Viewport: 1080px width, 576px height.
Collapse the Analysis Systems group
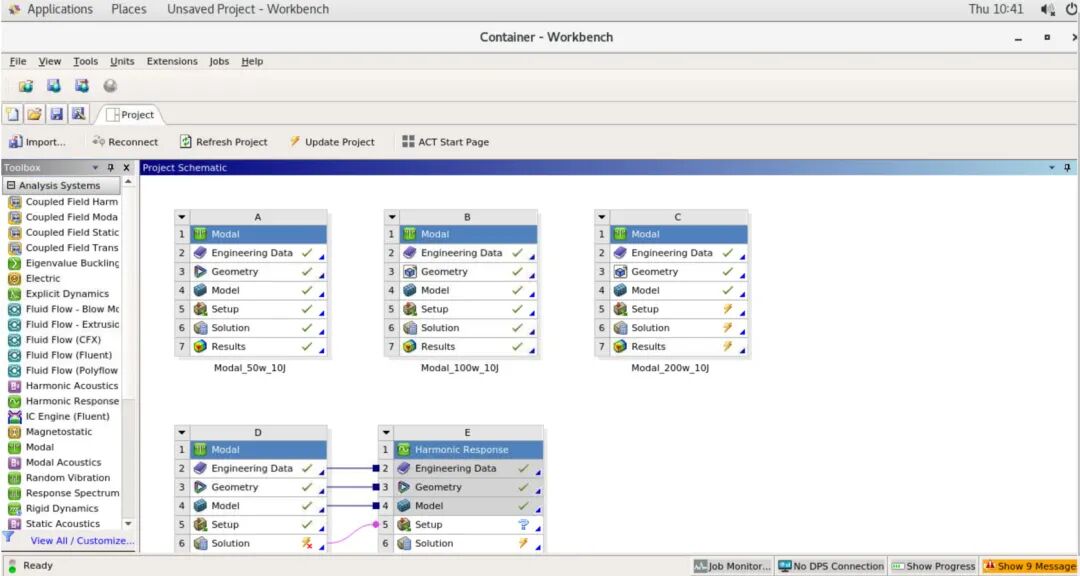(11, 185)
